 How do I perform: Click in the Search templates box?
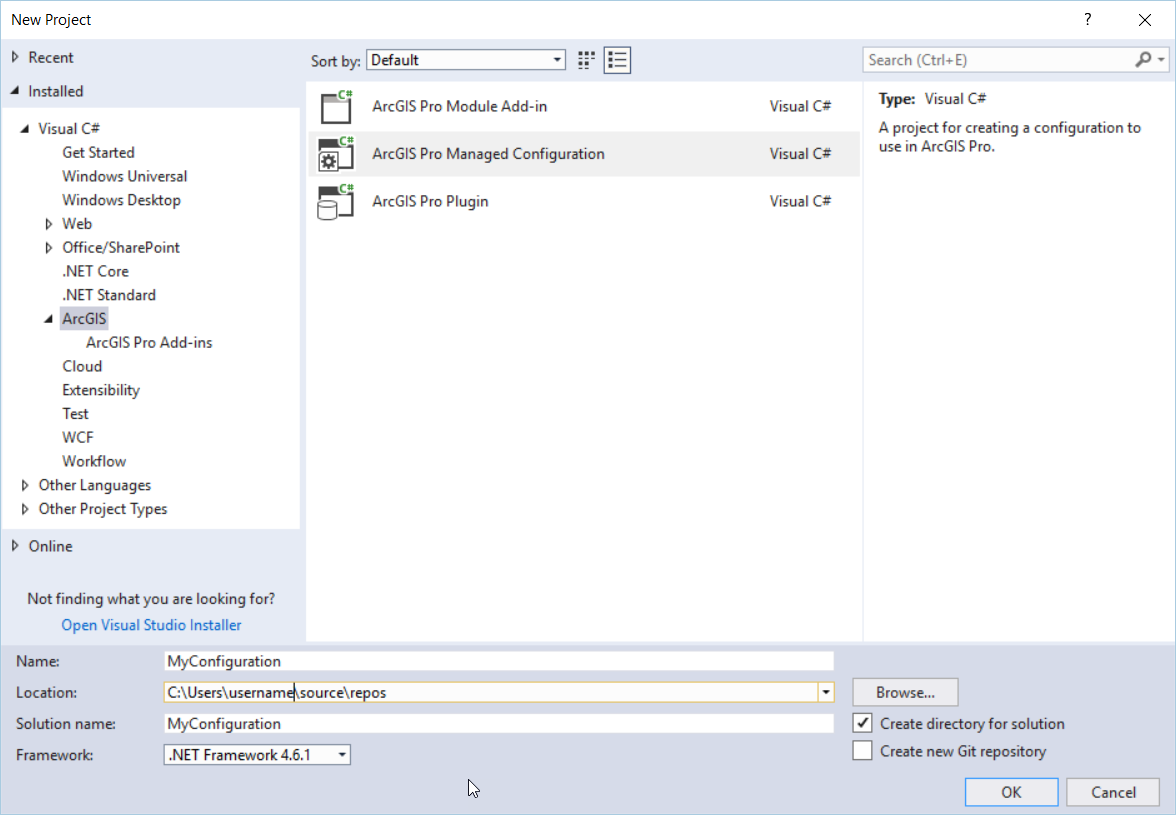click(998, 59)
